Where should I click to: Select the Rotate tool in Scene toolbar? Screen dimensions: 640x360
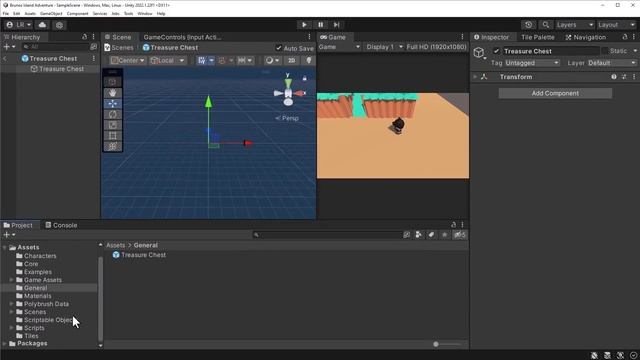[113, 114]
